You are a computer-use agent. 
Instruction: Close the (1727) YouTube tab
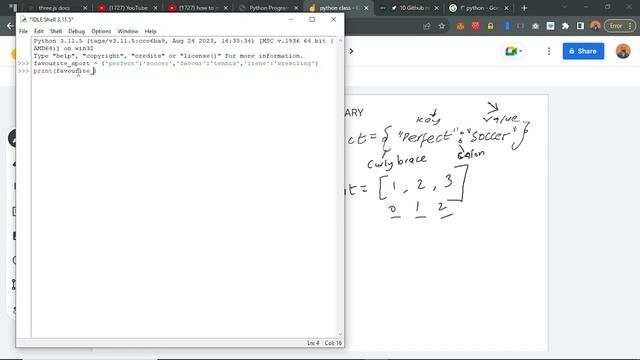[156, 8]
